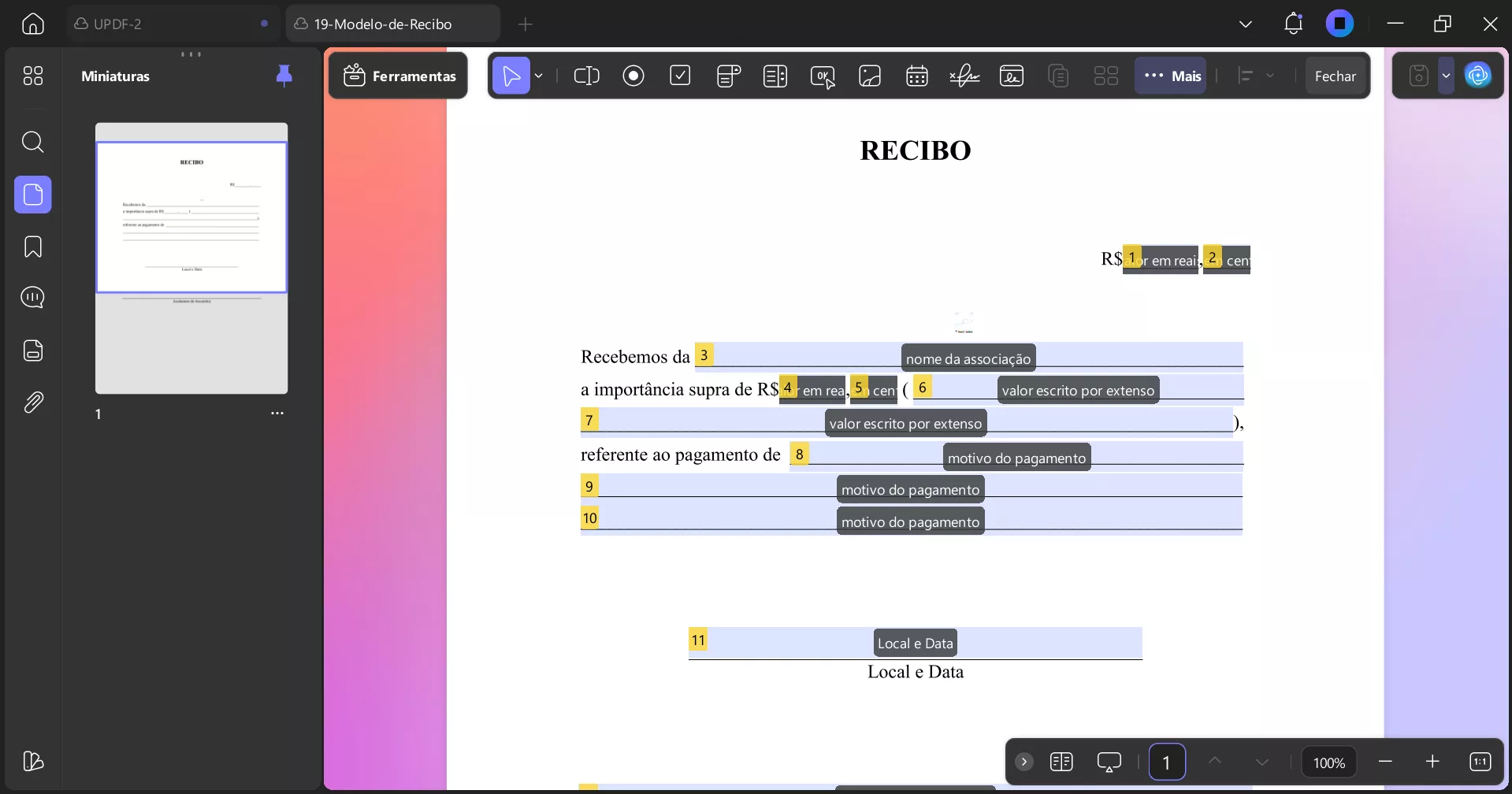Viewport: 1512px width, 794px height.
Task: Add a text field with the tool
Action: pos(587,76)
